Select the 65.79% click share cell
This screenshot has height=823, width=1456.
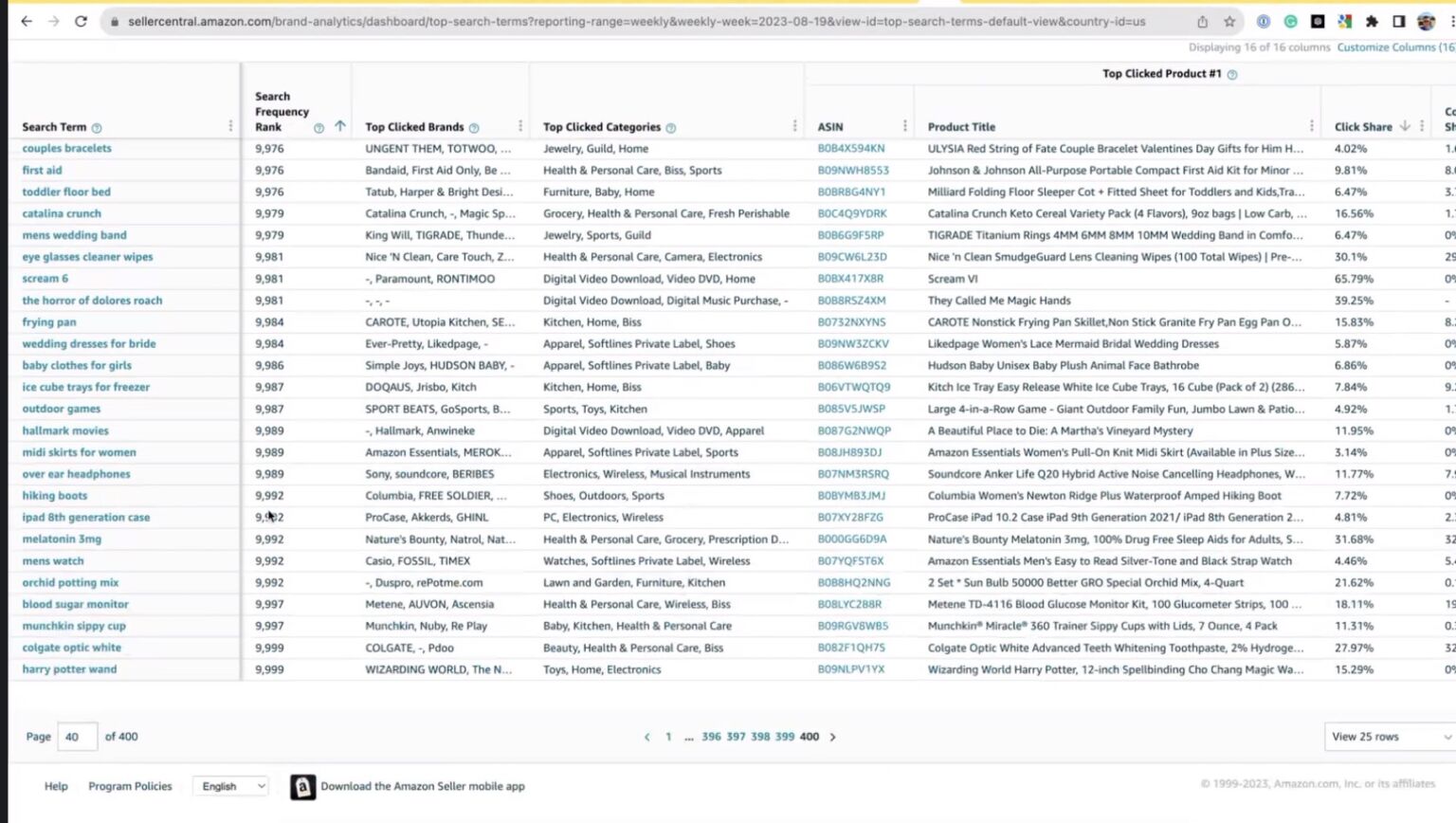coord(1354,279)
